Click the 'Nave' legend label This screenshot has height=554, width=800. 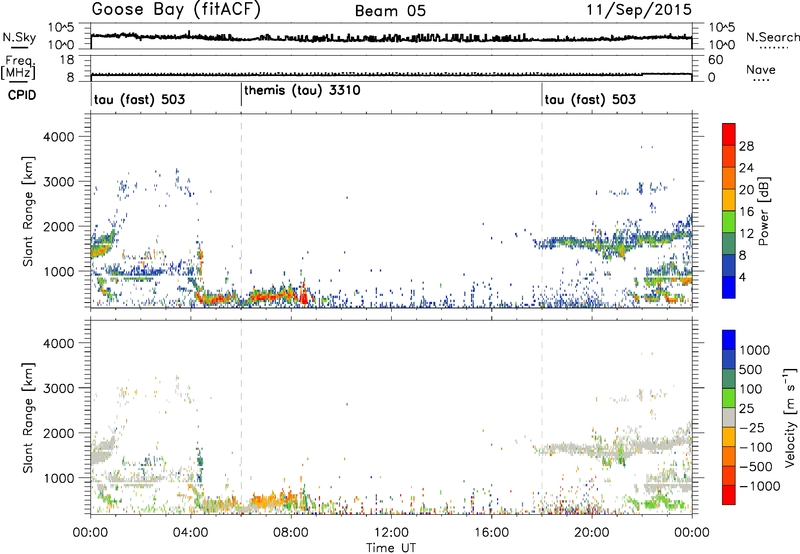pos(761,70)
